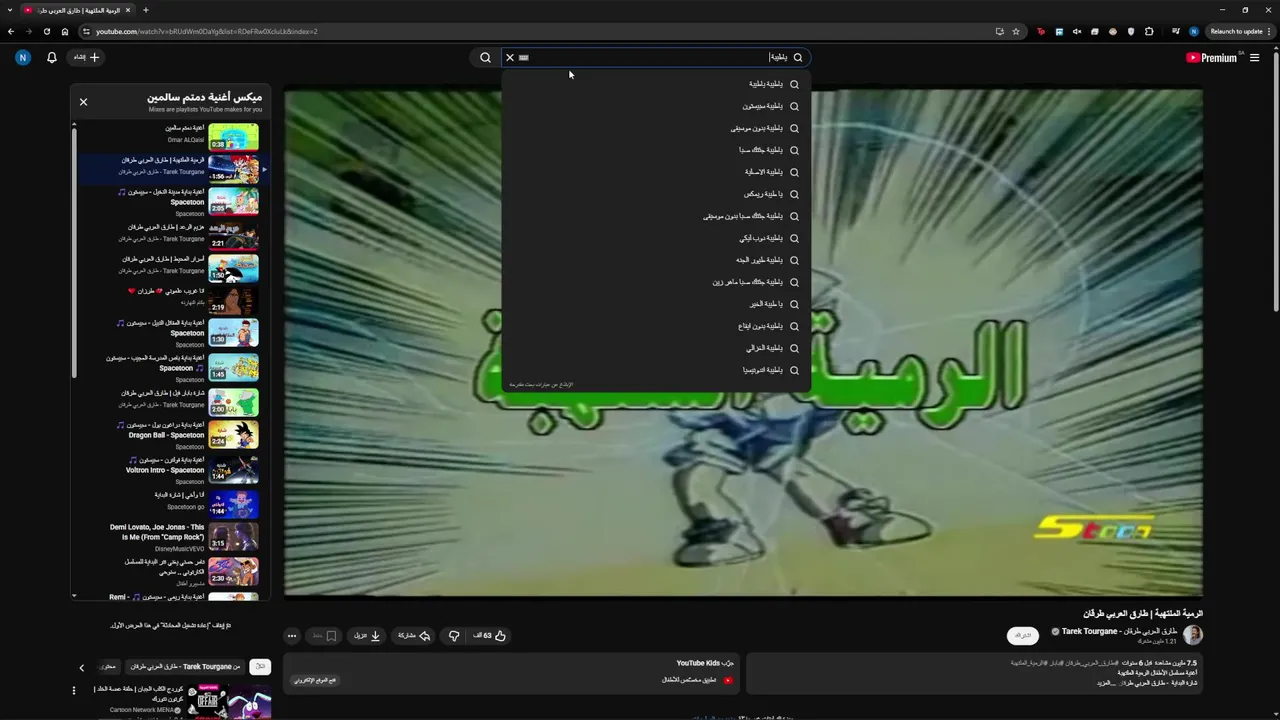Close the current YouTube browser tab

click(128, 10)
